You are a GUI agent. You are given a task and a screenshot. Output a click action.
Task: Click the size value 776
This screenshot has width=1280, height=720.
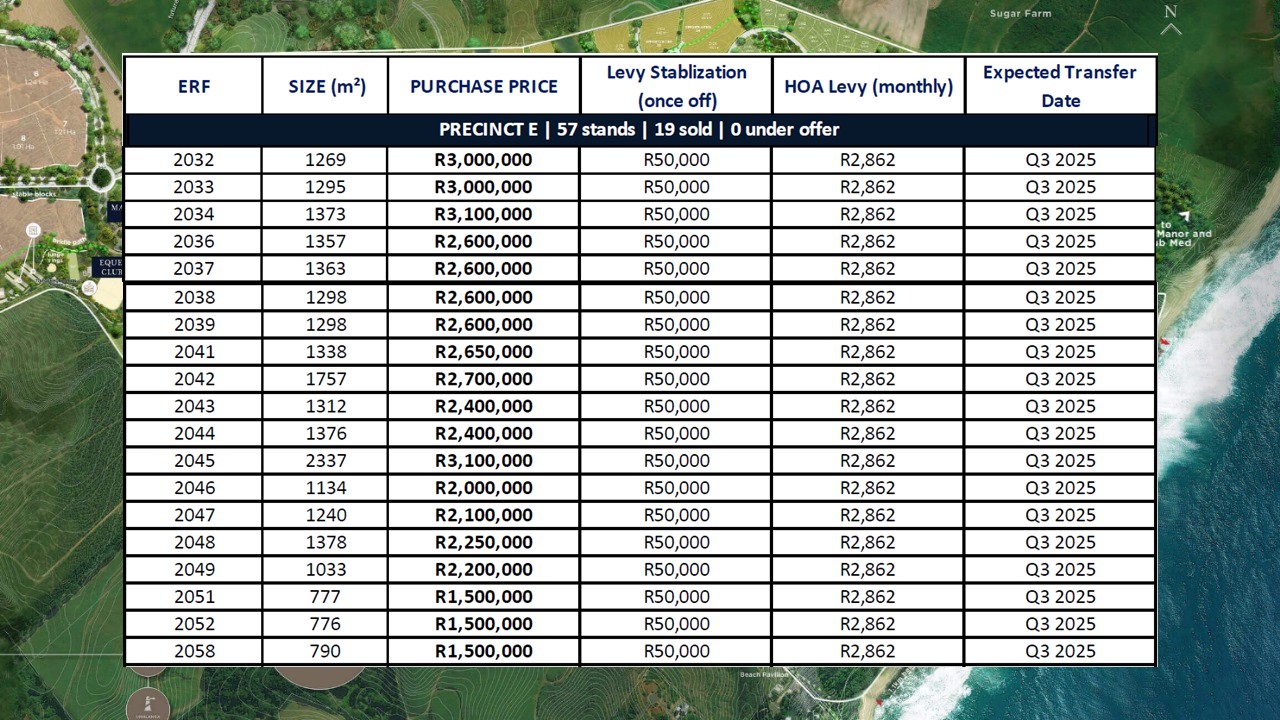click(x=326, y=624)
